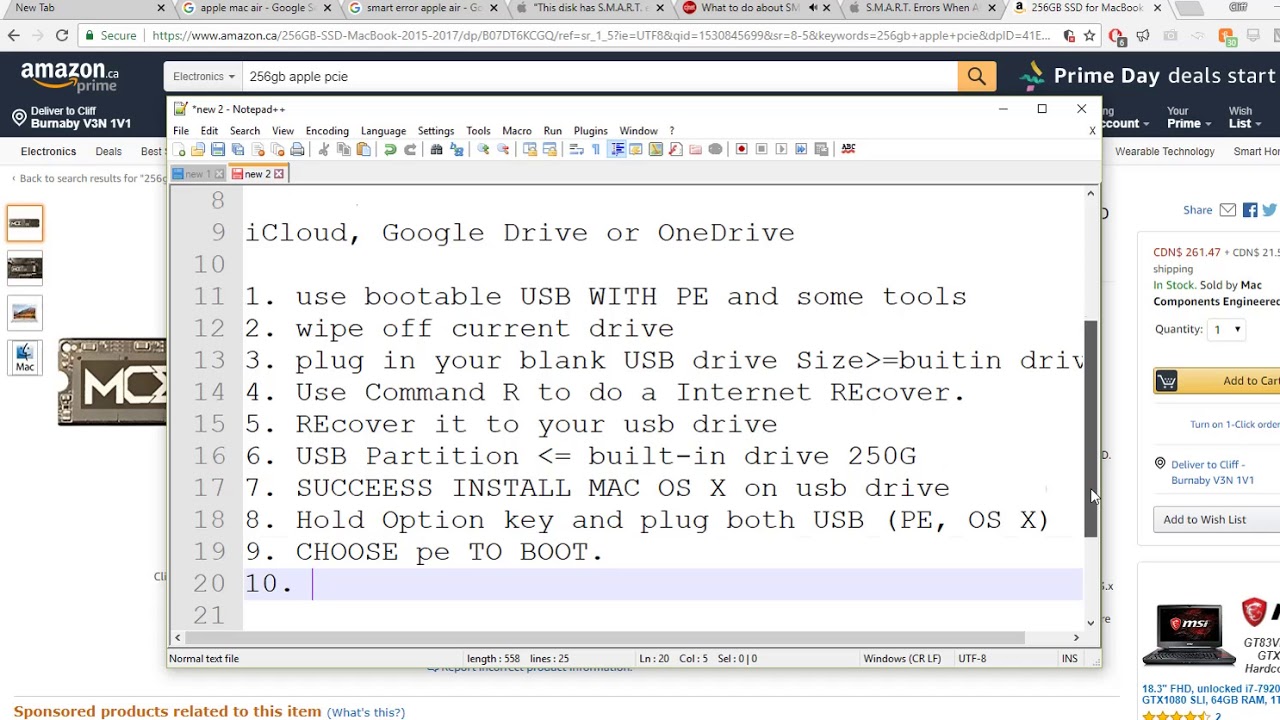Click the Amazon.ca prime logo
The image size is (1280, 720).
[x=69, y=76]
